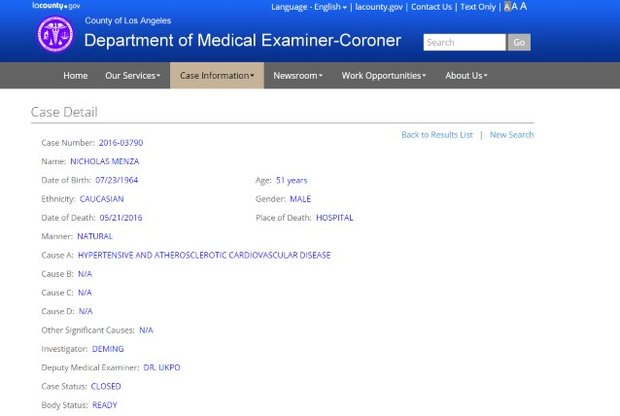The height and width of the screenshot is (416, 620).
Task: Click the lacounty.gov logo at top left
Action: [56, 6]
